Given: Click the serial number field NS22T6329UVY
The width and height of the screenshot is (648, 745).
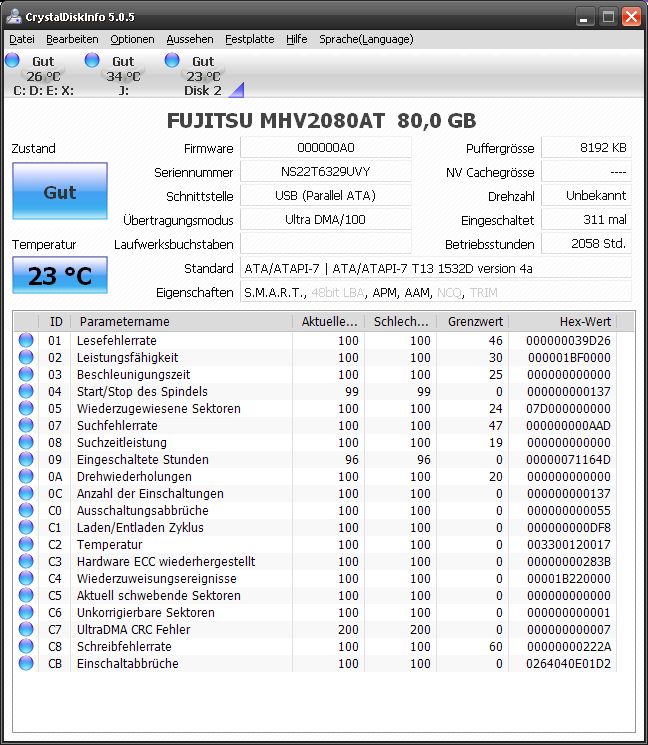Looking at the screenshot, I should coord(326,172).
